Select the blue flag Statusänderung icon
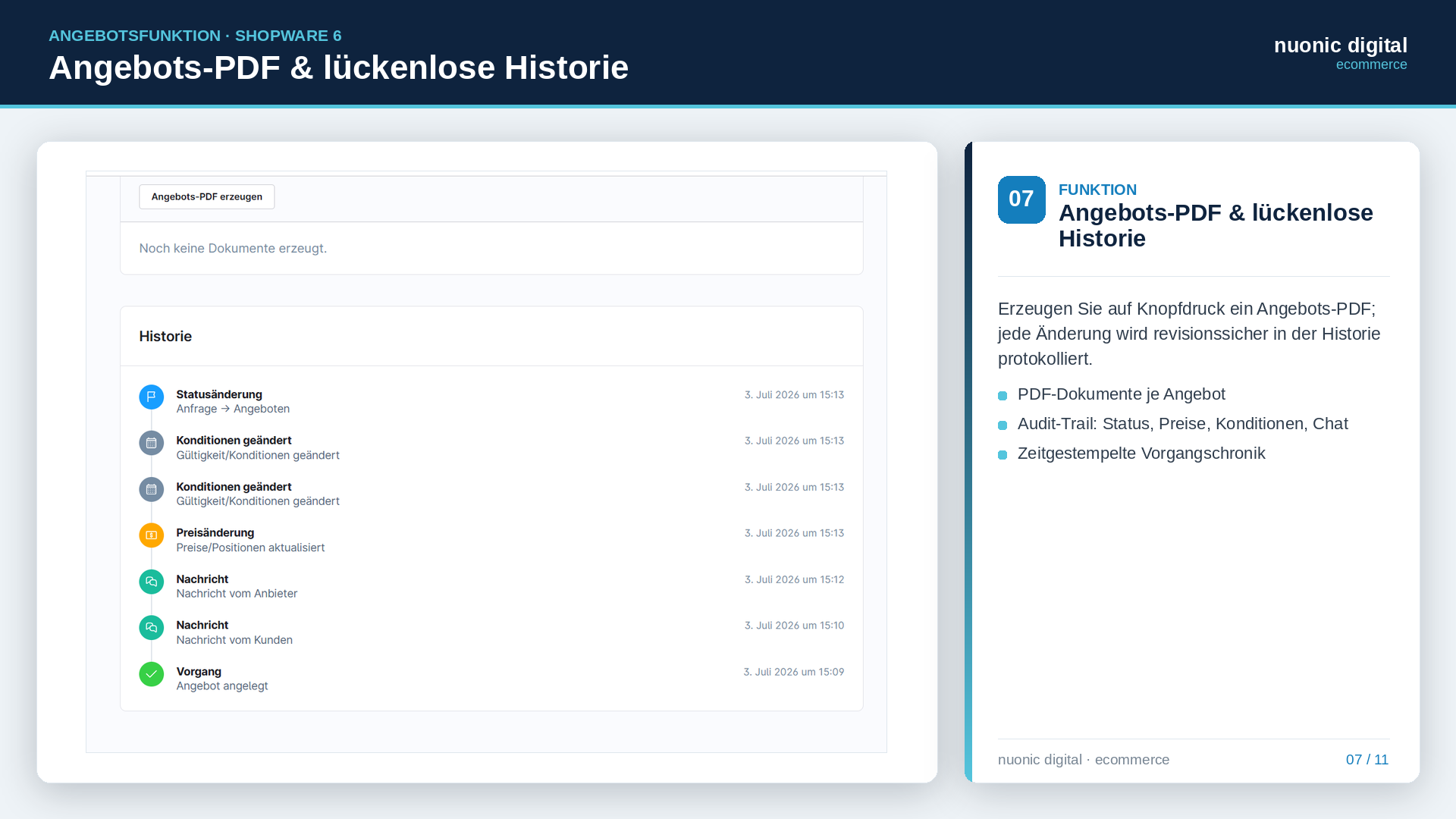The height and width of the screenshot is (819, 1456). click(152, 397)
